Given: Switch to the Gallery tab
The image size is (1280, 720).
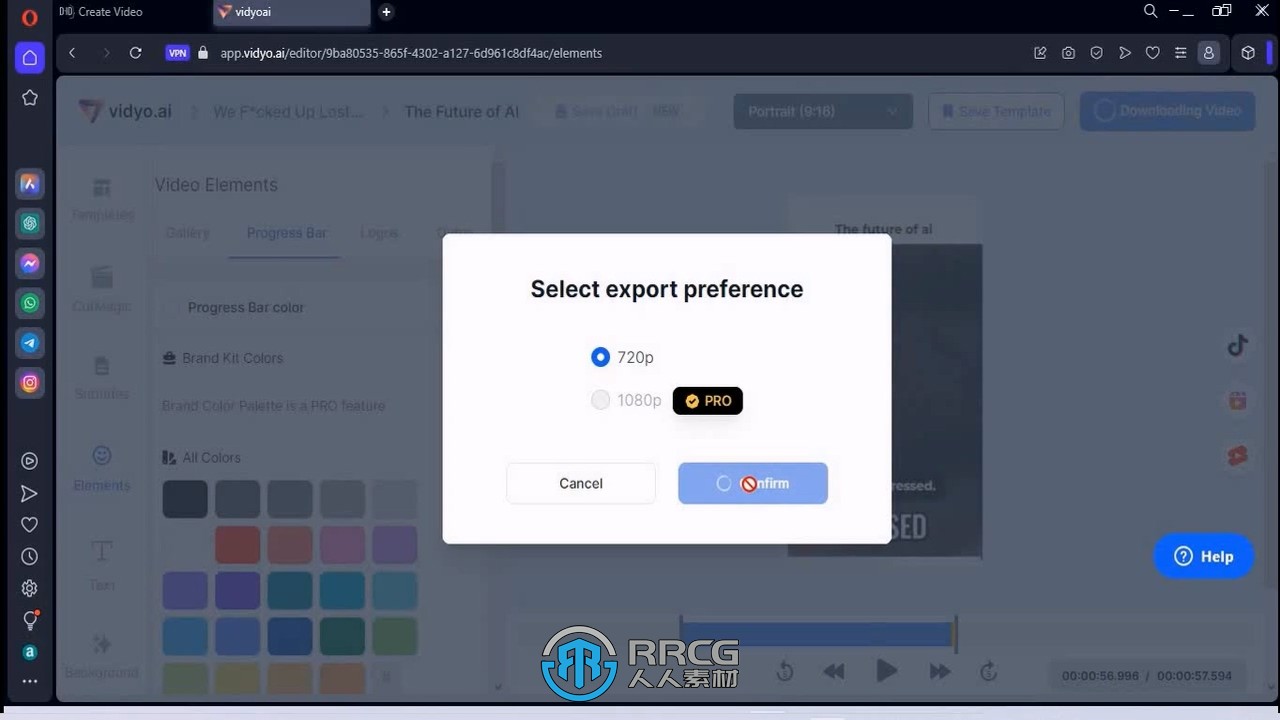Looking at the screenshot, I should (188, 233).
